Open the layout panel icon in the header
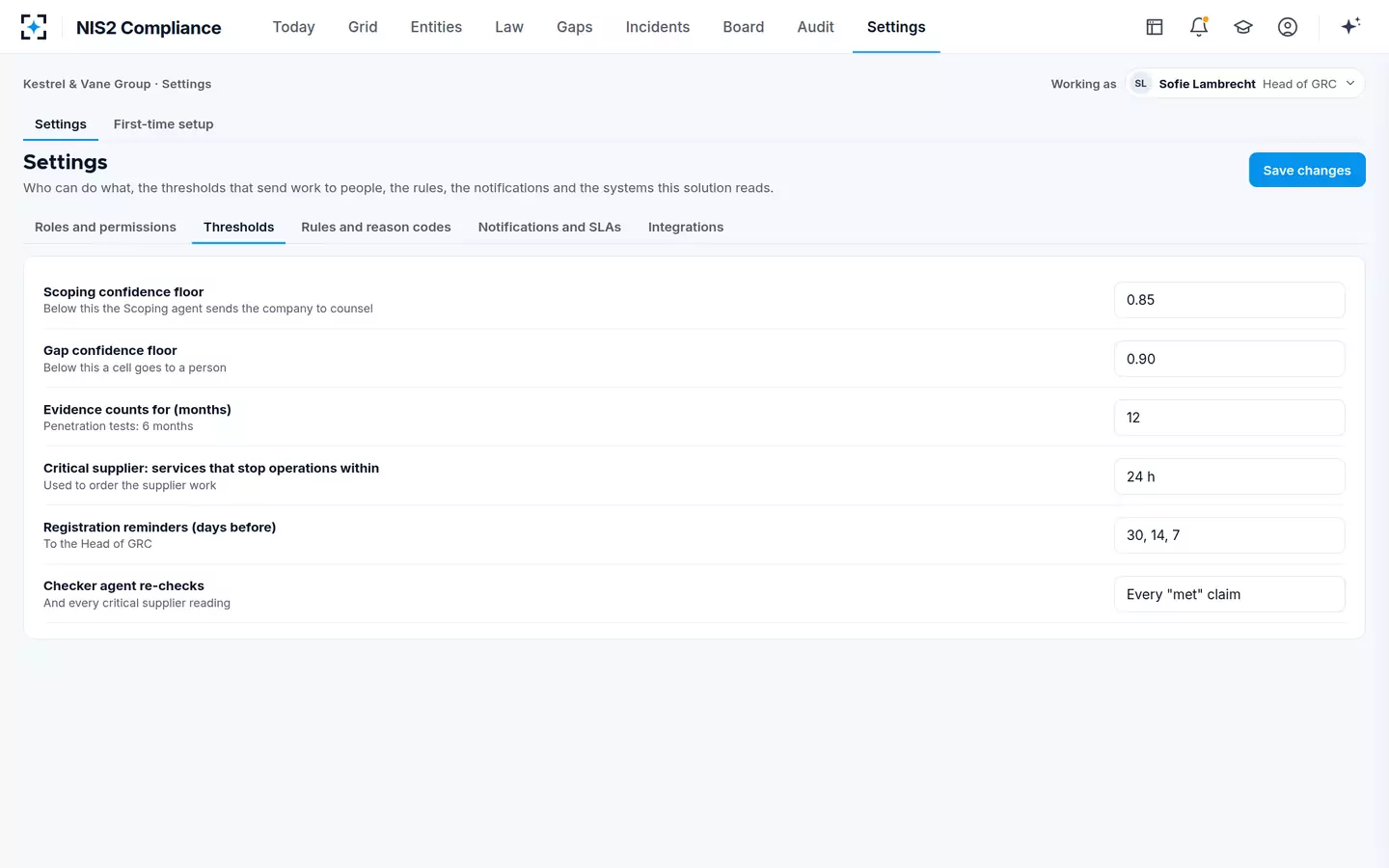This screenshot has width=1389, height=868. (1155, 27)
